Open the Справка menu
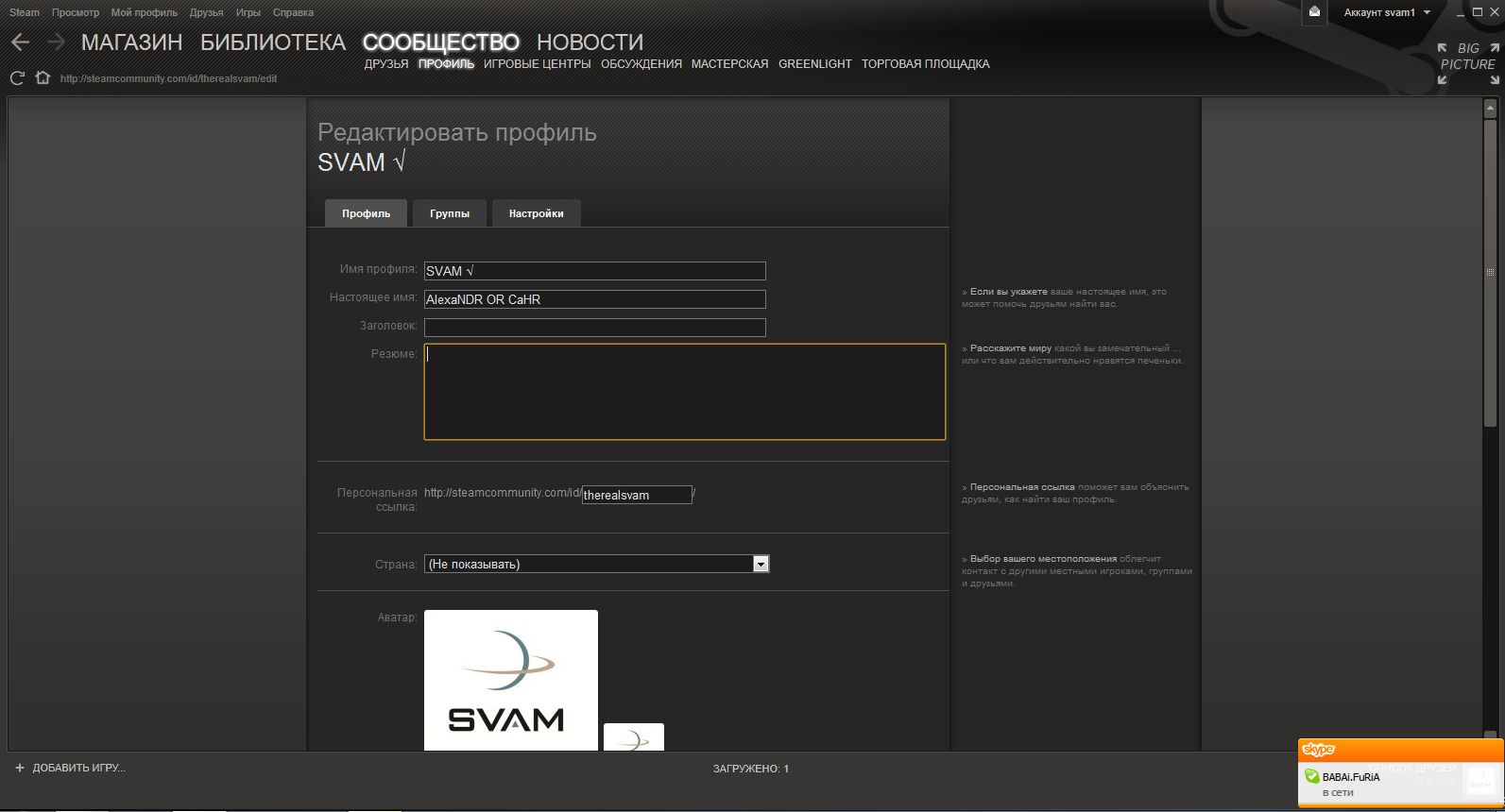This screenshot has height=812, width=1505. click(x=293, y=12)
